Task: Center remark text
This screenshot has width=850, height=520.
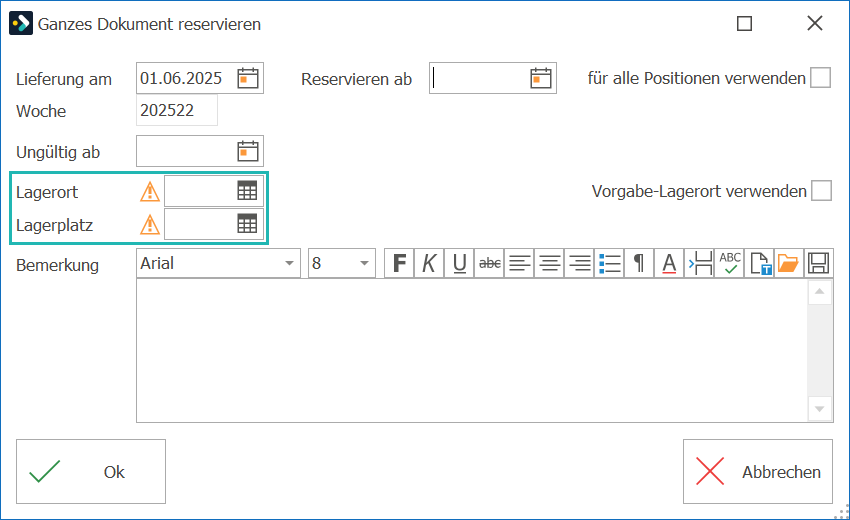Action: pyautogui.click(x=550, y=264)
